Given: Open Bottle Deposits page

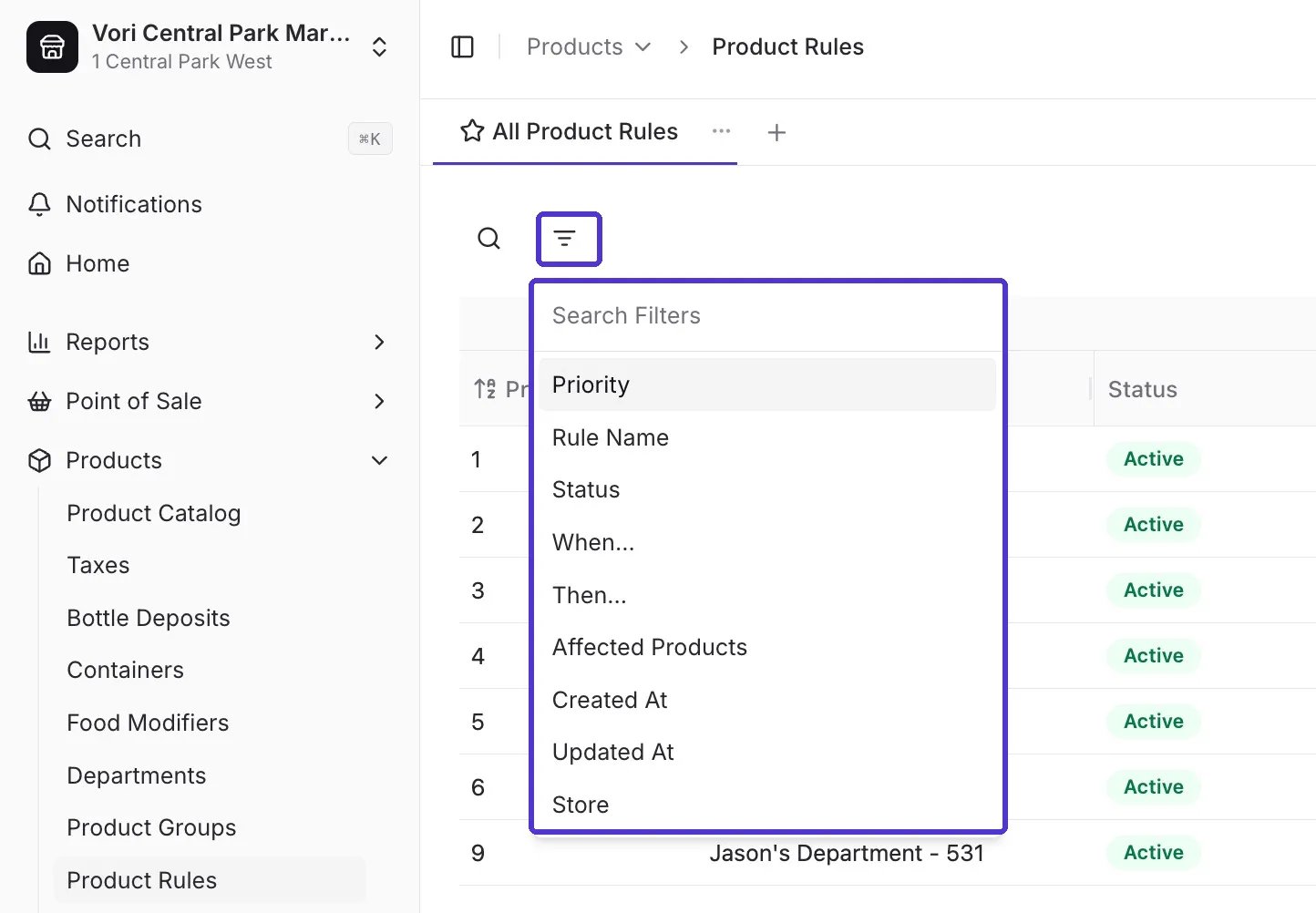Looking at the screenshot, I should click(149, 618).
